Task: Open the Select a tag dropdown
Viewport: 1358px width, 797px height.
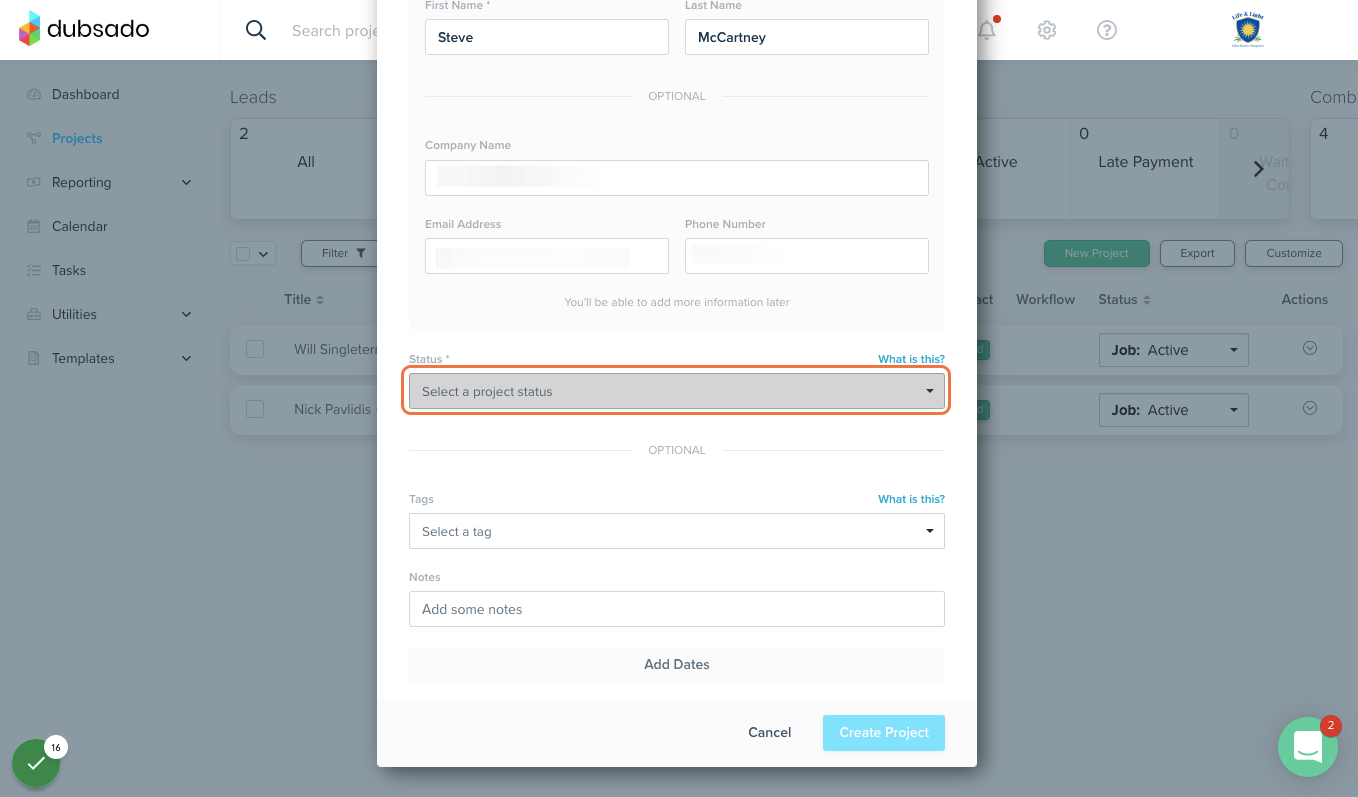Action: pyautogui.click(x=677, y=531)
